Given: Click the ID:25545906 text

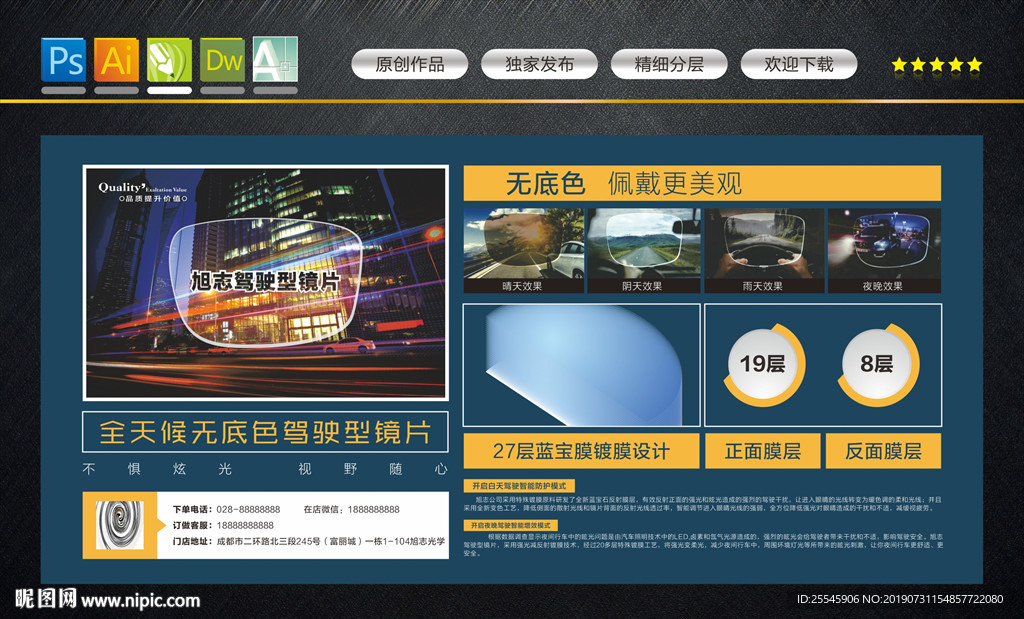Looking at the screenshot, I should [x=828, y=599].
